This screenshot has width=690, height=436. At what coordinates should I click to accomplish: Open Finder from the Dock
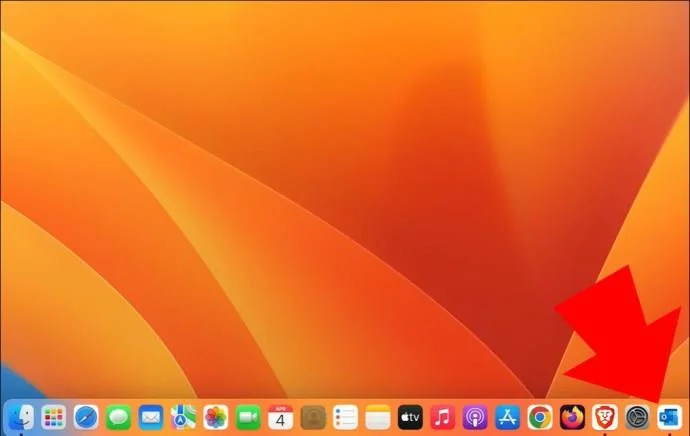click(x=21, y=417)
